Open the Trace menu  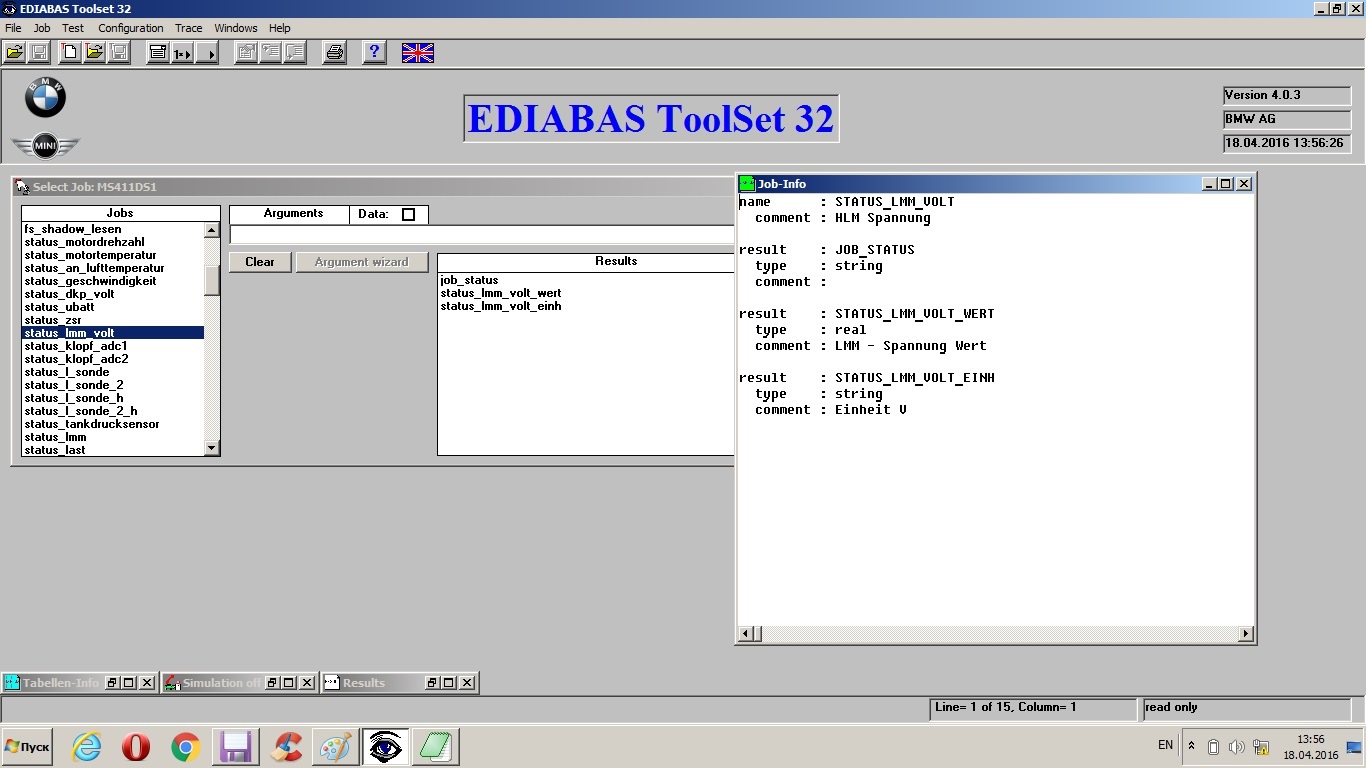point(188,28)
